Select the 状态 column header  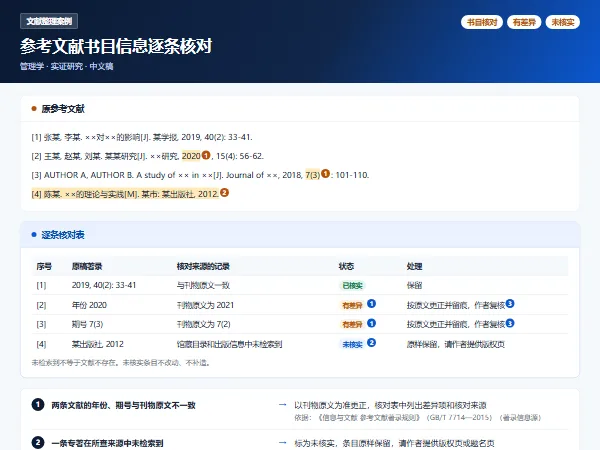pyautogui.click(x=346, y=266)
